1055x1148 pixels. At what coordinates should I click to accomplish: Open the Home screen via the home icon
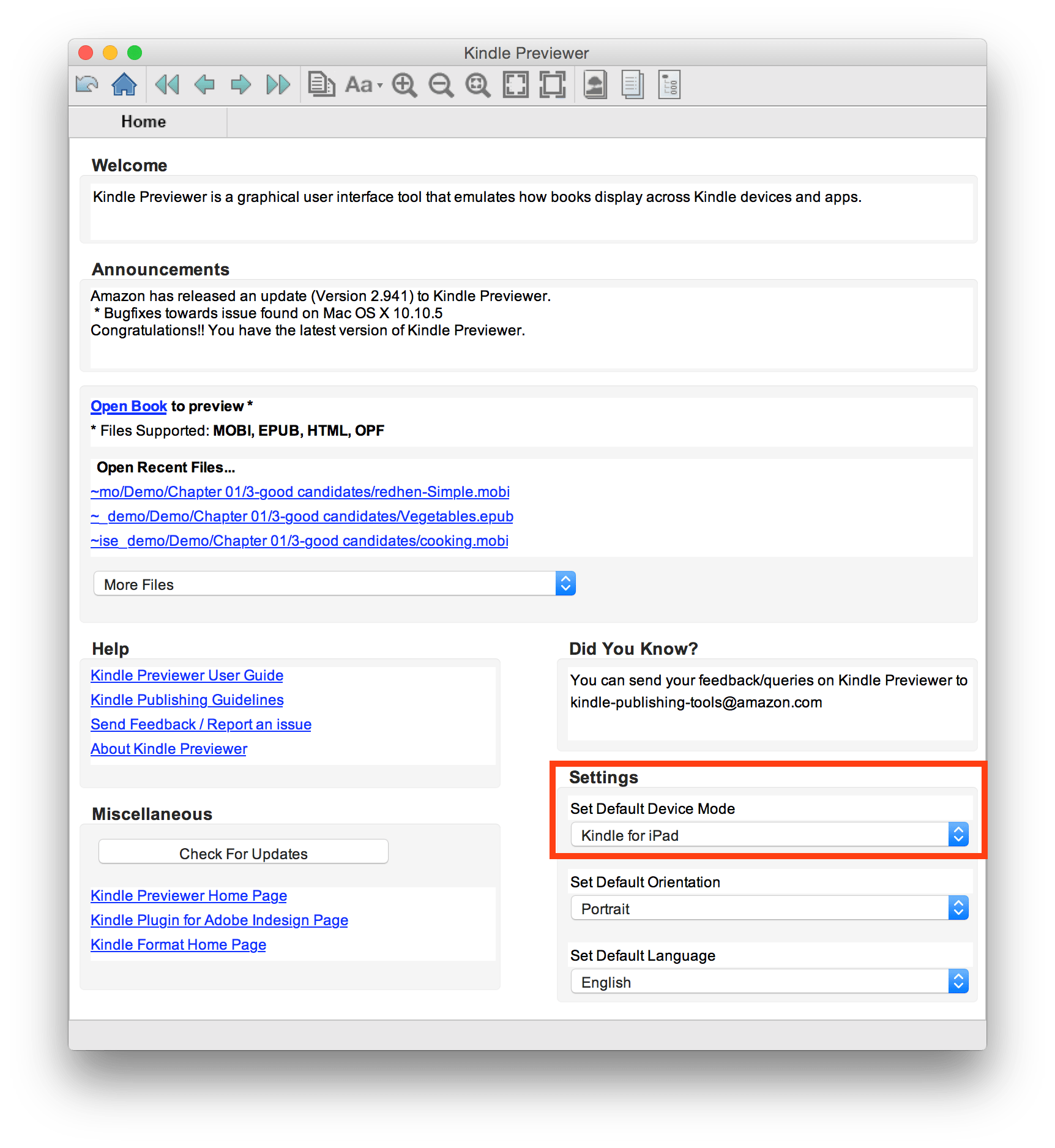(x=124, y=84)
